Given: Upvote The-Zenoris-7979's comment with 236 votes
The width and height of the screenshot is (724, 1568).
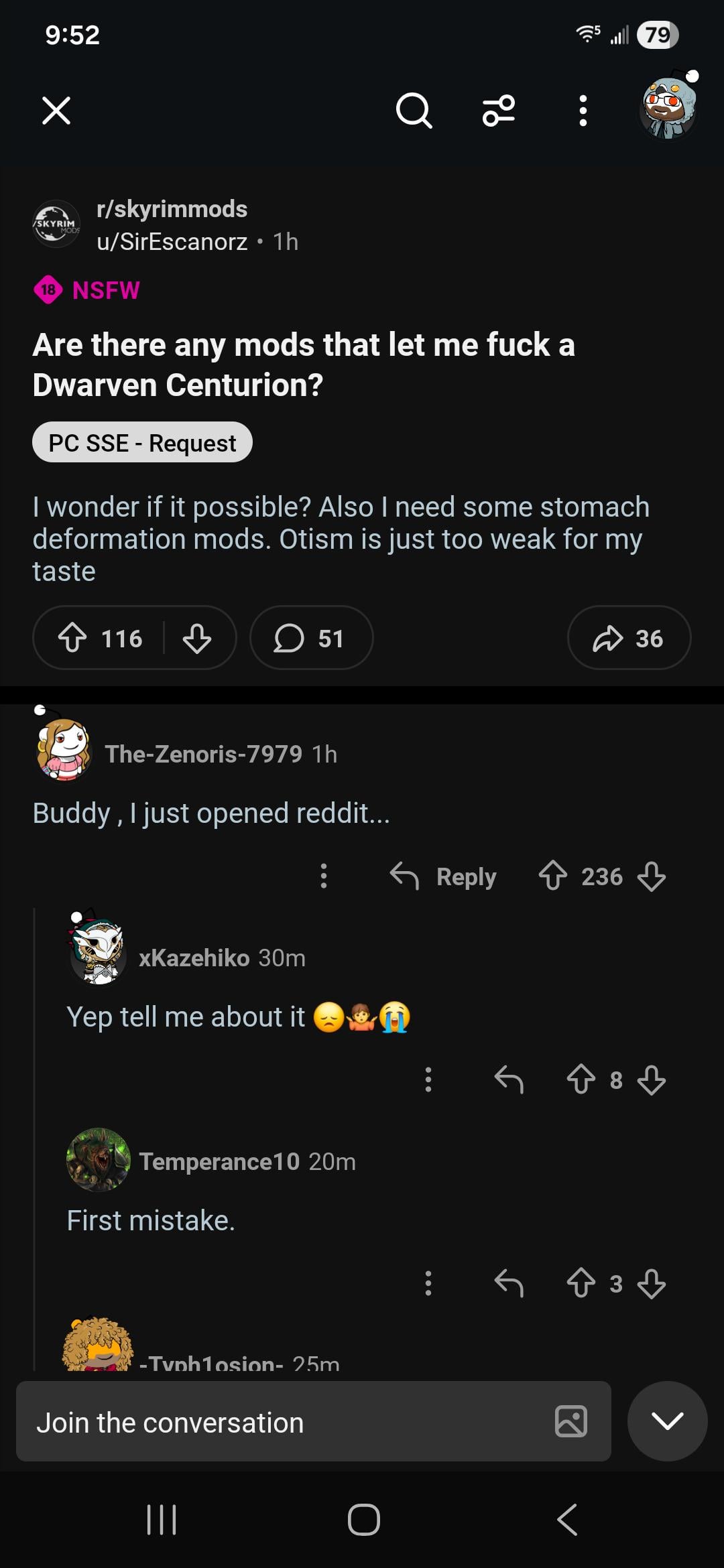Looking at the screenshot, I should coord(553,876).
